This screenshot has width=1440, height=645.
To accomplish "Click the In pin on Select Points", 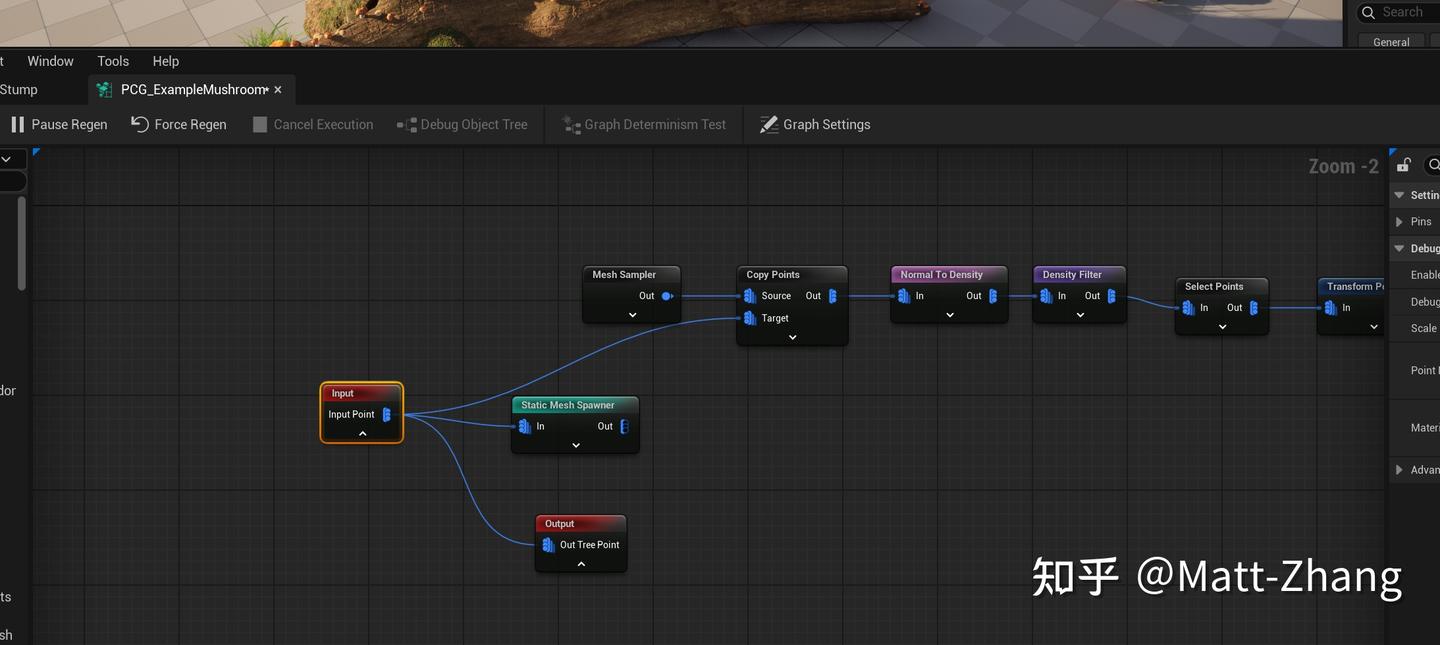I will (x=1188, y=308).
